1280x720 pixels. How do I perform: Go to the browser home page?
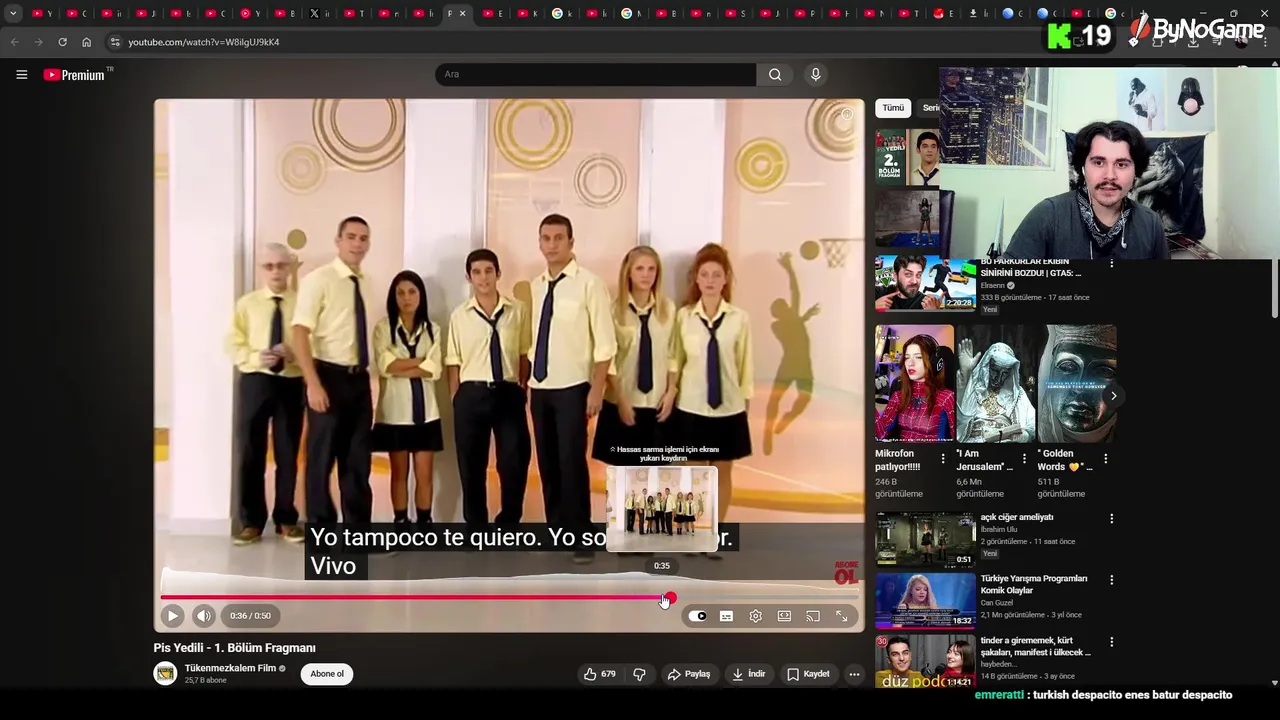(86, 42)
